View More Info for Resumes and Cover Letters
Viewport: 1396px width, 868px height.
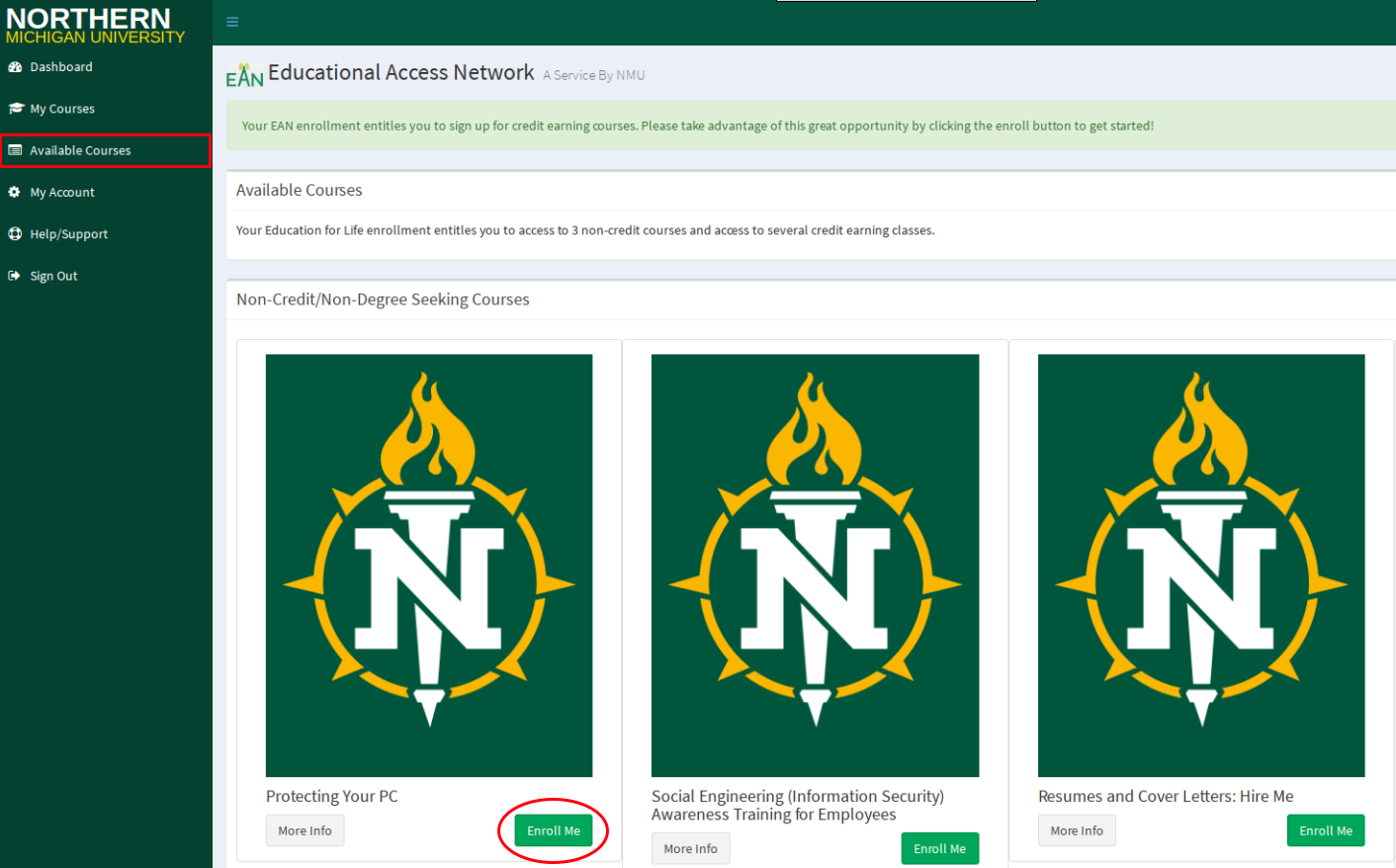click(1077, 830)
